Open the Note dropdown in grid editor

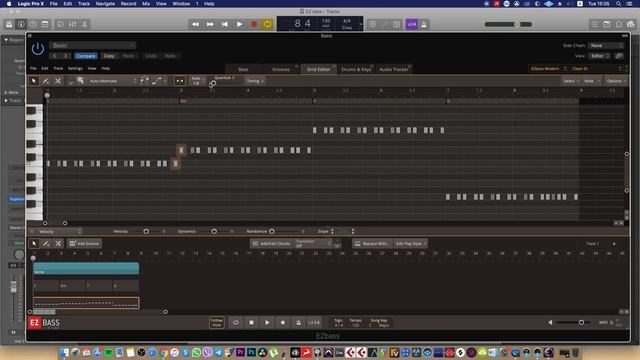click(x=591, y=81)
